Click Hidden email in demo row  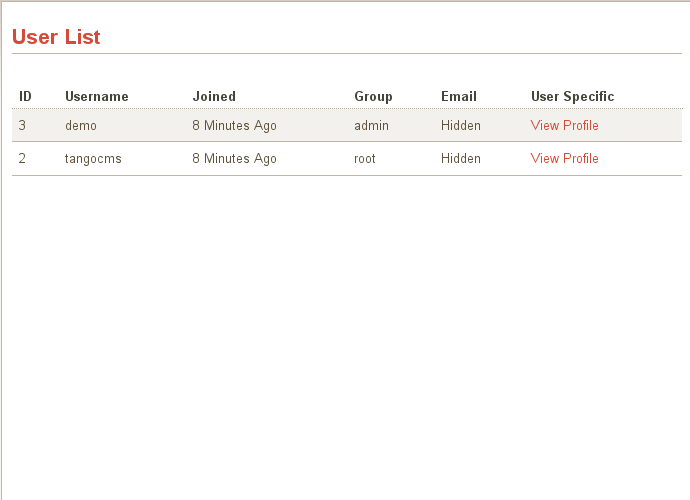click(461, 125)
